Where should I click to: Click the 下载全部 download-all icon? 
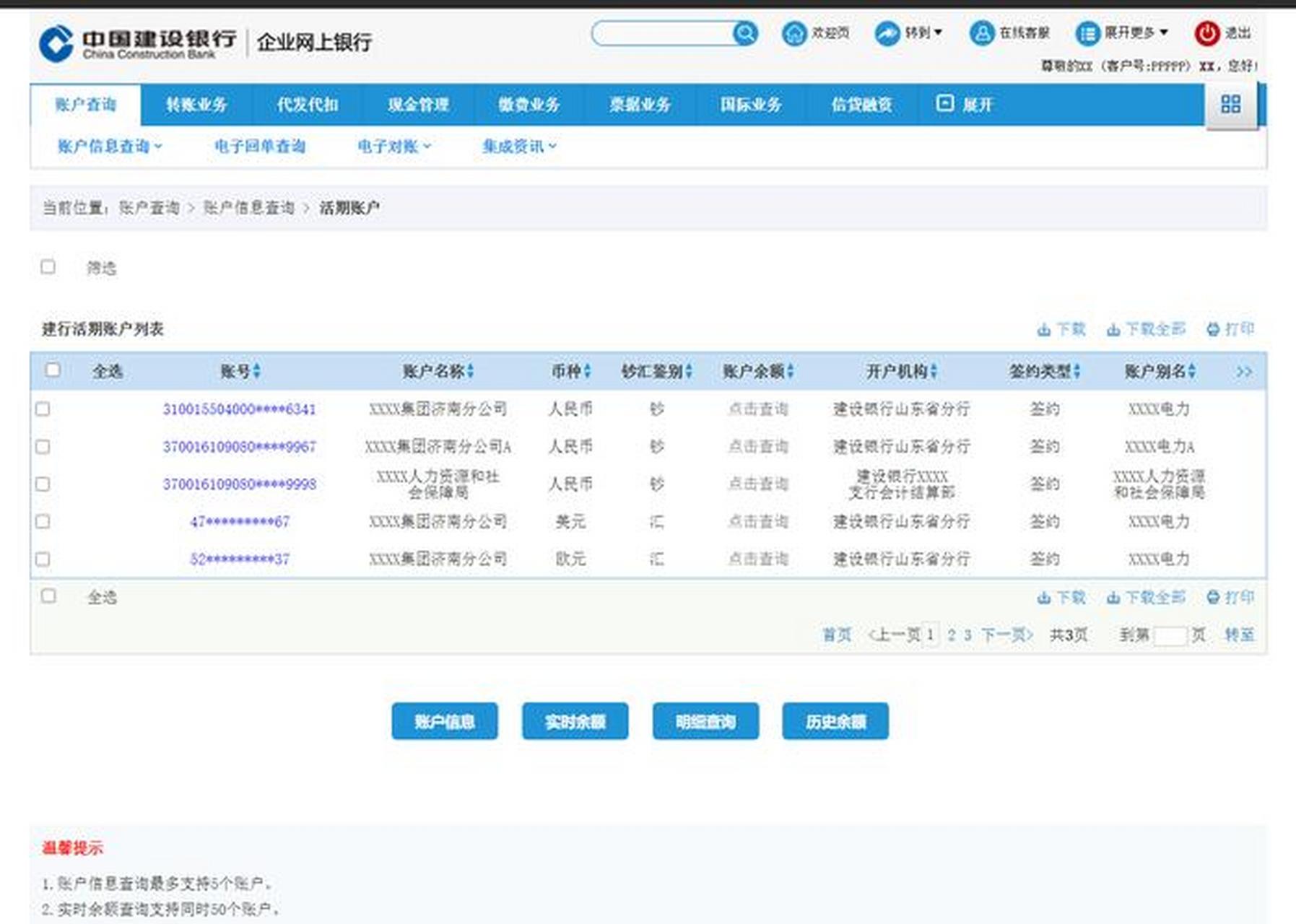click(x=1113, y=329)
